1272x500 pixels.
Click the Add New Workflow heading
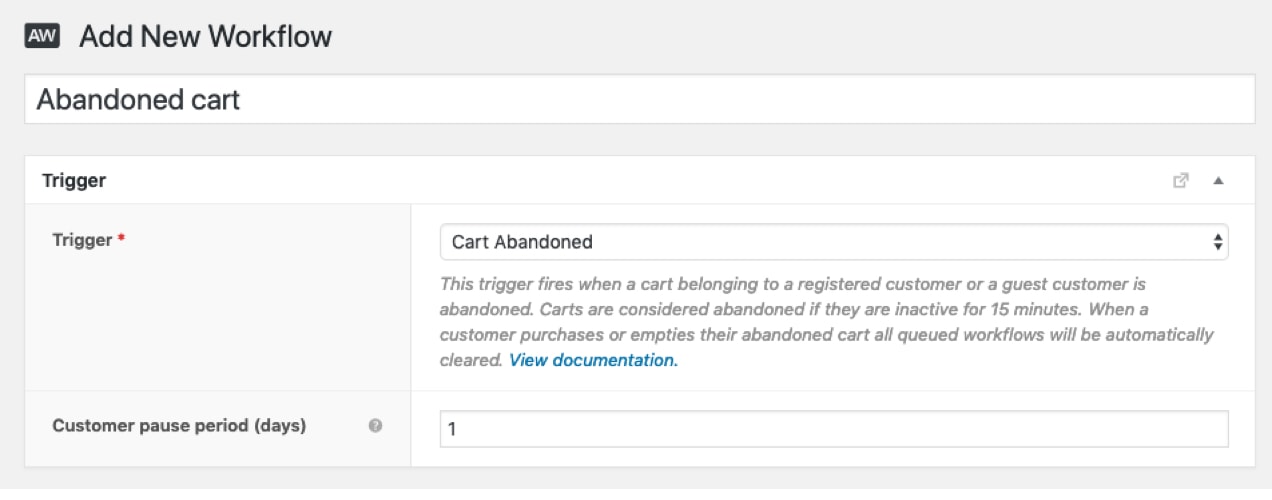(x=205, y=38)
